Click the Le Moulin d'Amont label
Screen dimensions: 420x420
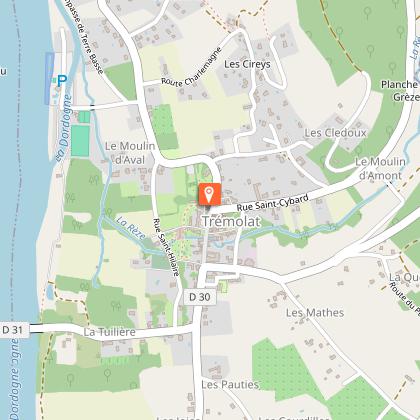click(x=380, y=169)
